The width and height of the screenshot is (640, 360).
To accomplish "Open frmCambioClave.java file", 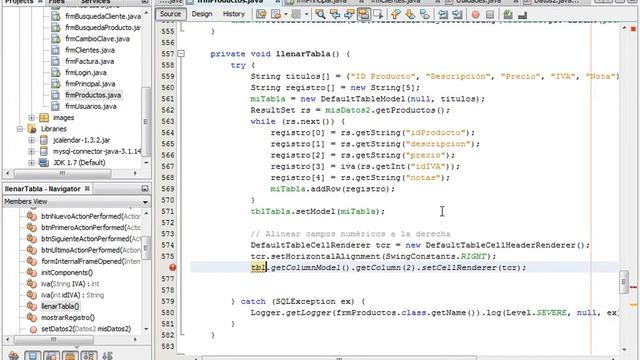I will (x=98, y=39).
